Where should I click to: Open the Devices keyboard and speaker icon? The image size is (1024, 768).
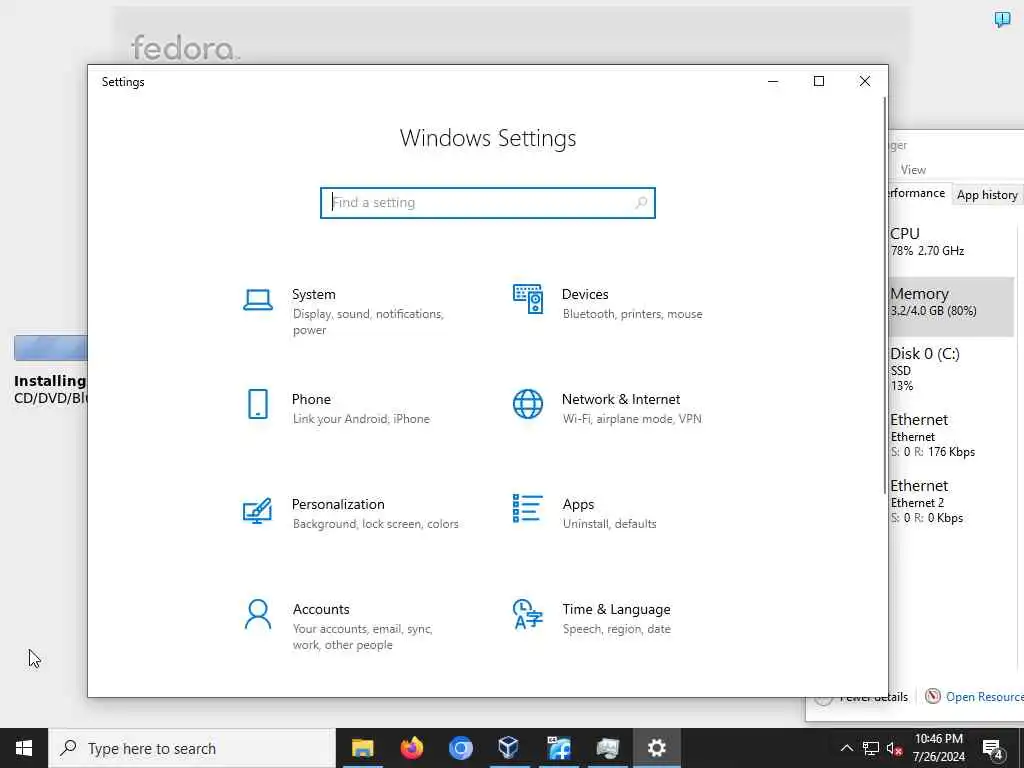coord(528,299)
